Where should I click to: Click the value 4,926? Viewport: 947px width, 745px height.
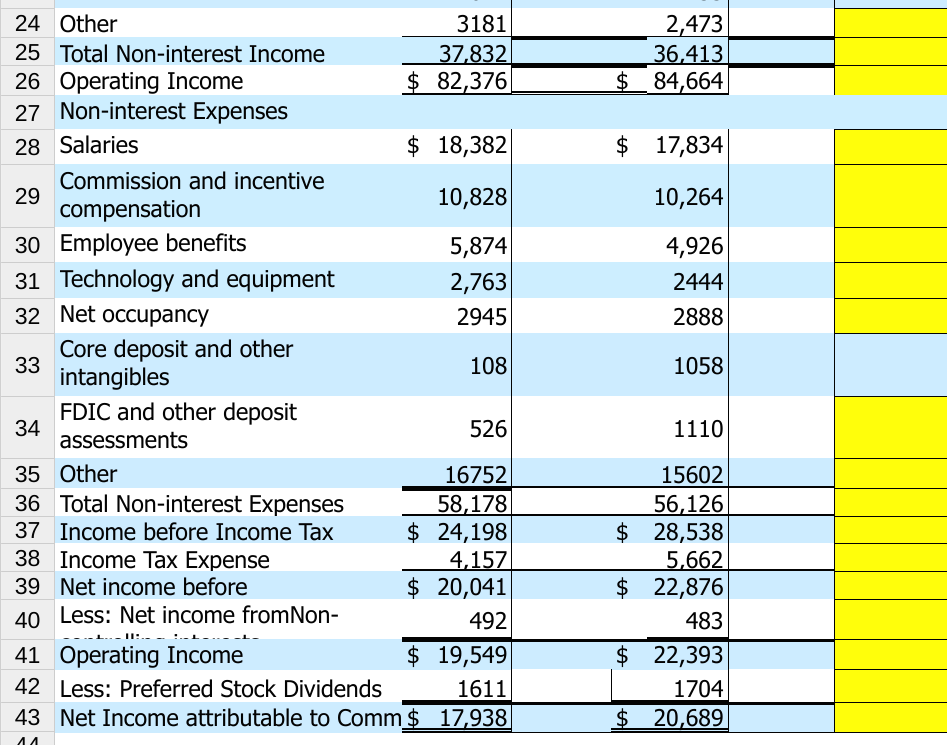pos(694,246)
